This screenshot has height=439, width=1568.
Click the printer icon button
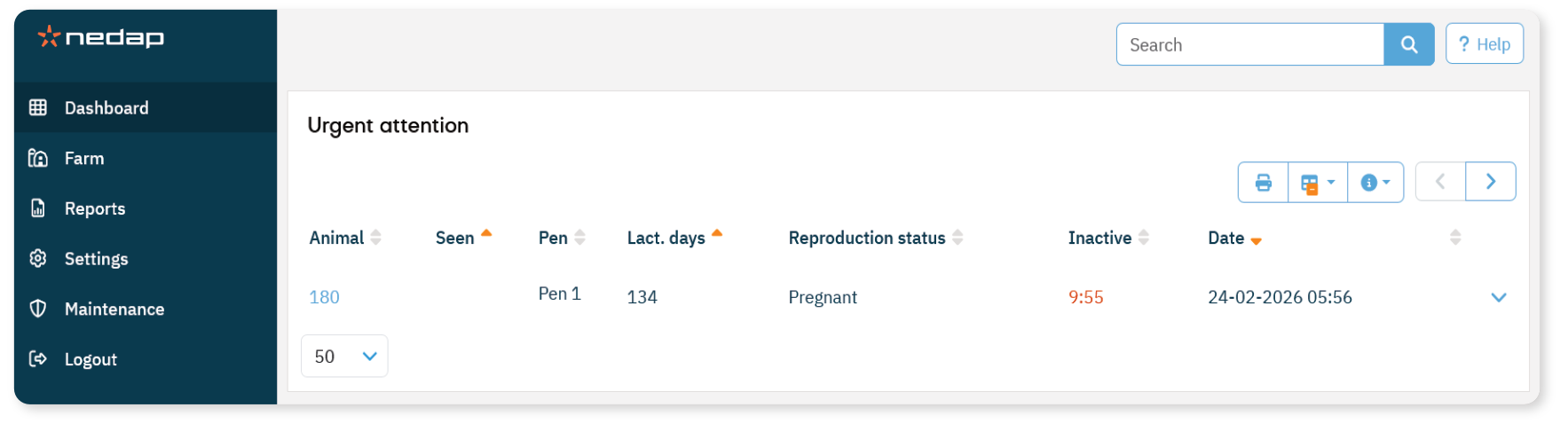pos(1263,183)
